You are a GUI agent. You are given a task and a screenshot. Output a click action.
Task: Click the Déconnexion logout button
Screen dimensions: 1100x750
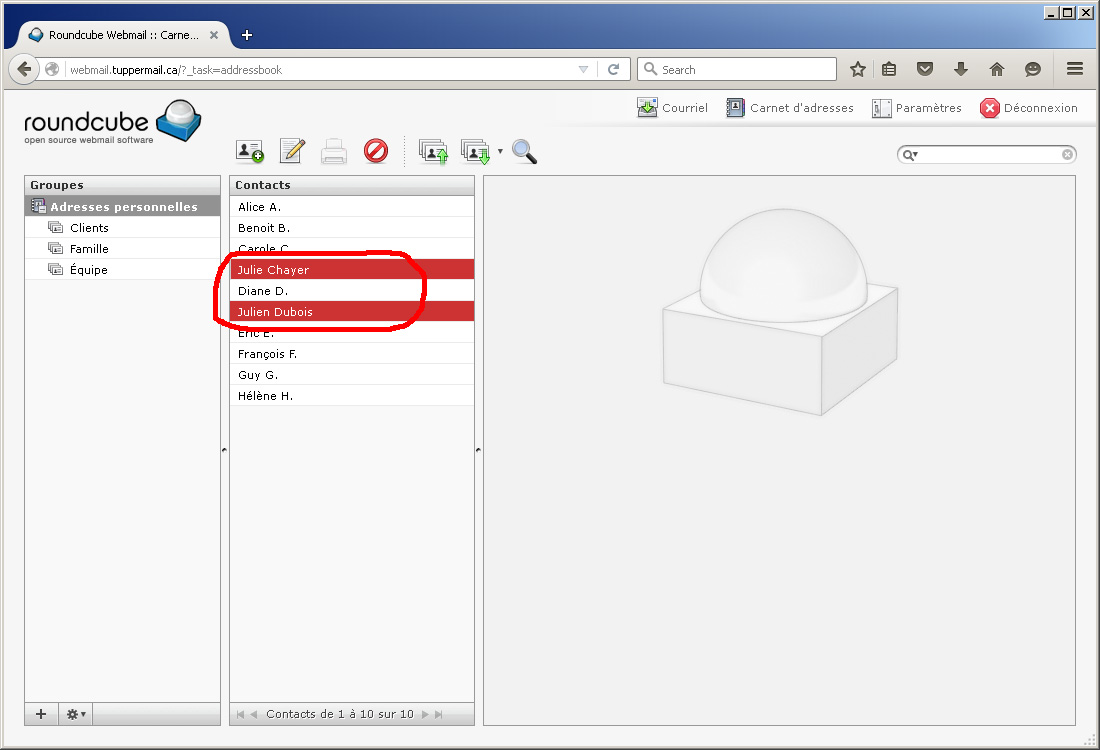1029,108
